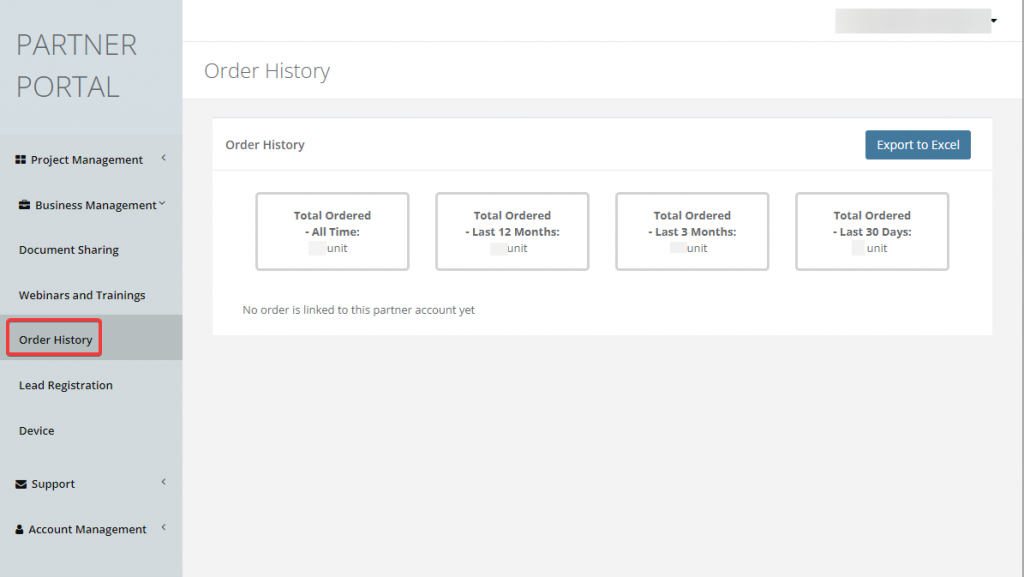Click the Support envelope icon
The height and width of the screenshot is (577, 1024).
(x=21, y=484)
